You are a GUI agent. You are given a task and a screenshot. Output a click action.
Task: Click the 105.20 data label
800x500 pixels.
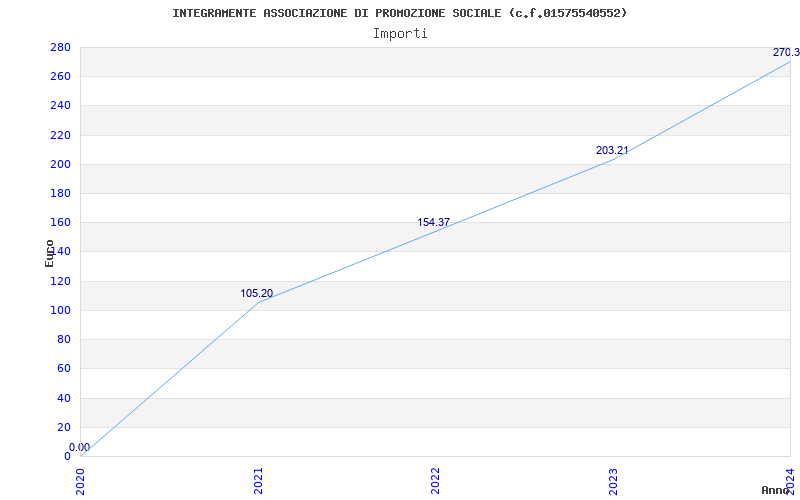click(257, 293)
